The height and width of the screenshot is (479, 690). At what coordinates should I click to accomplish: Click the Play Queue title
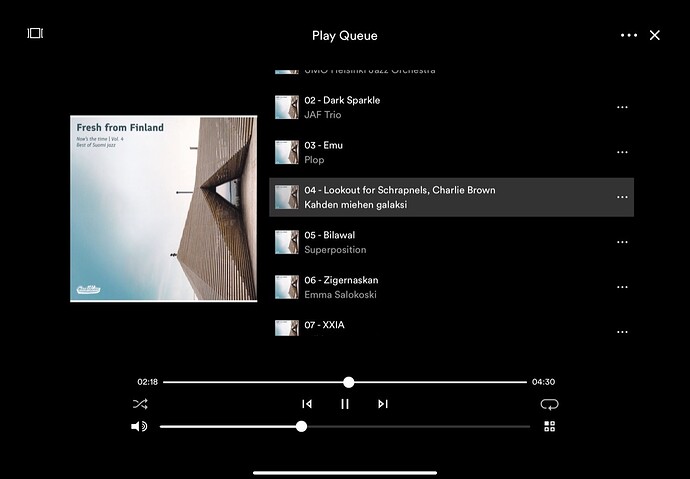(345, 36)
